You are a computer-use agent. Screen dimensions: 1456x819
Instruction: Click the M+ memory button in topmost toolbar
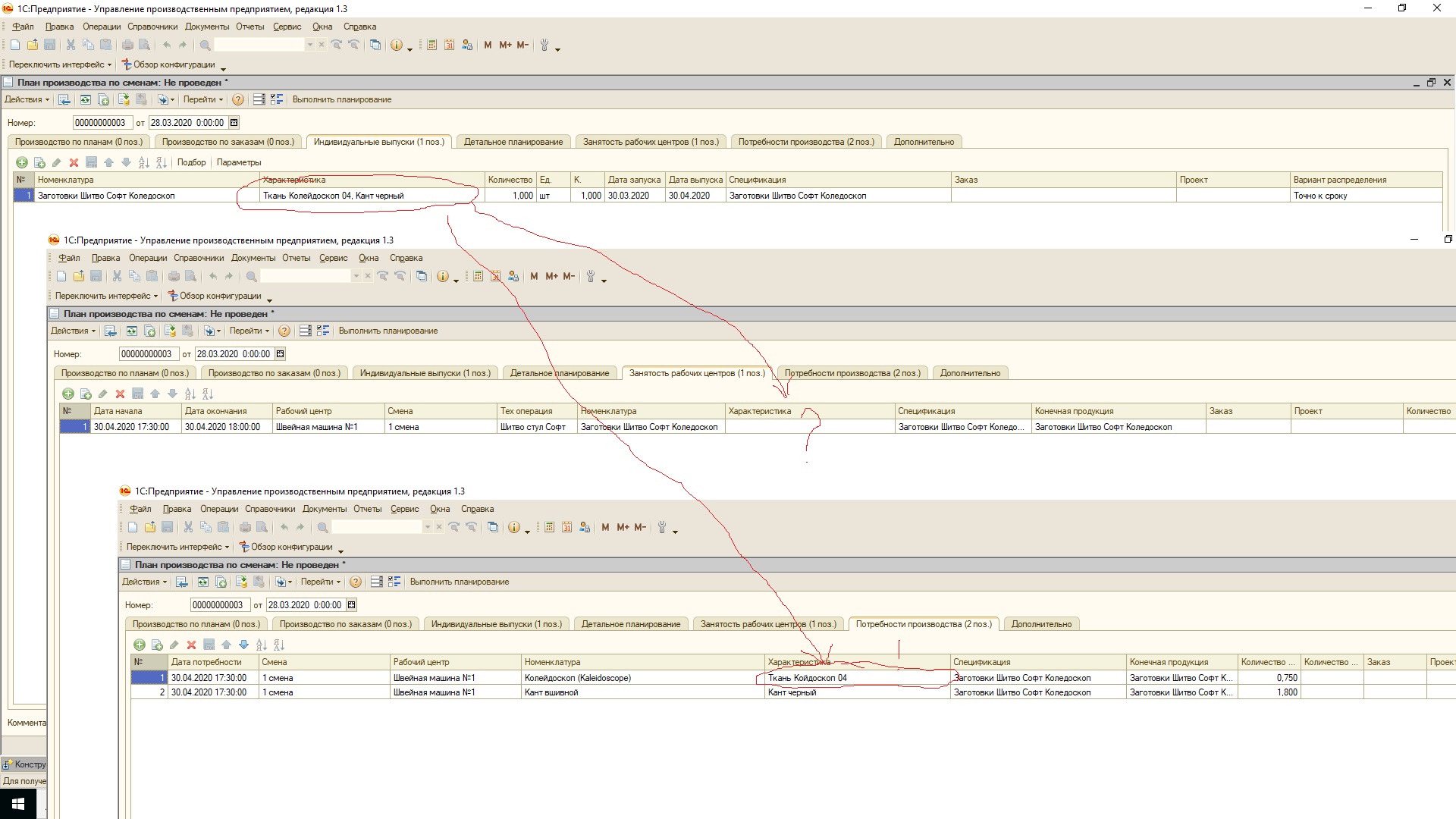pos(505,45)
